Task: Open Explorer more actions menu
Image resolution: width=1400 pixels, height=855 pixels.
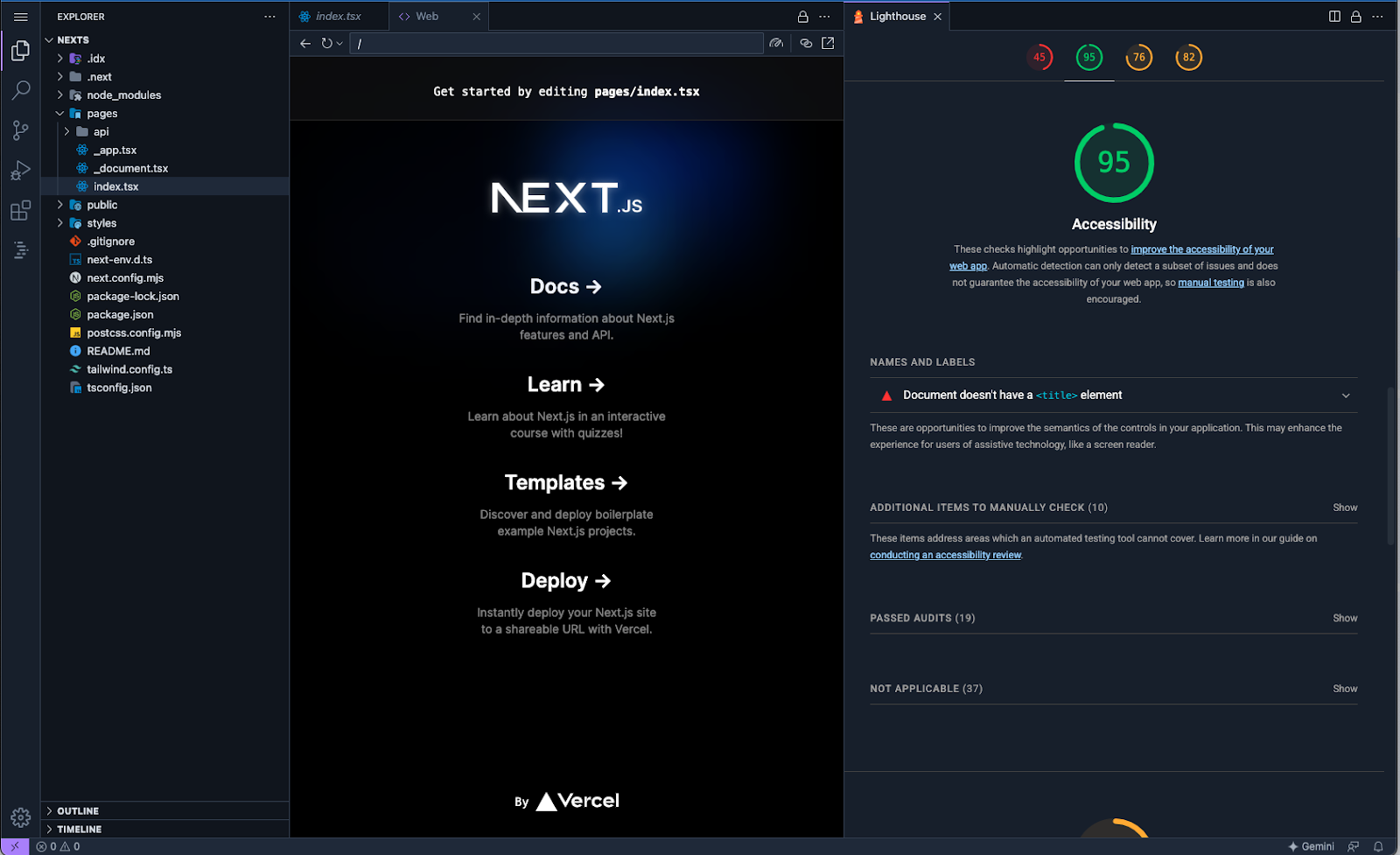Action: [x=269, y=17]
